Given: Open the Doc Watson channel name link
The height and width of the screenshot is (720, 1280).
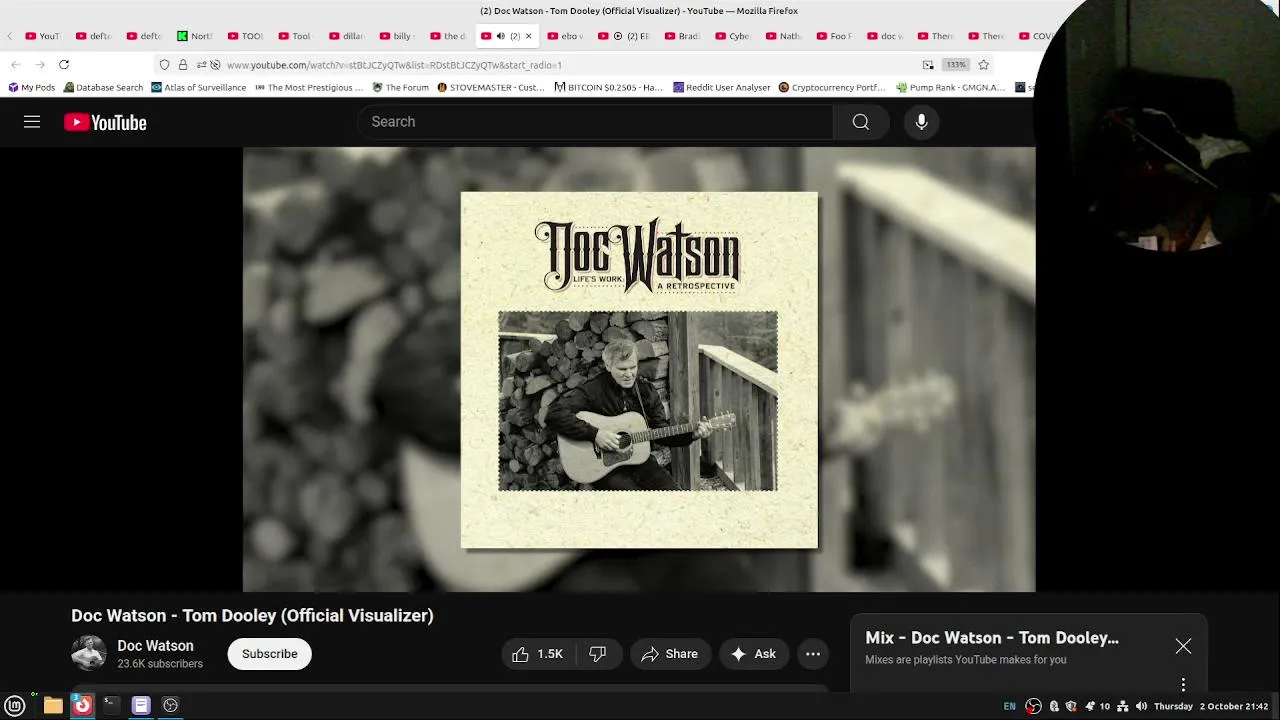Looking at the screenshot, I should (x=155, y=646).
